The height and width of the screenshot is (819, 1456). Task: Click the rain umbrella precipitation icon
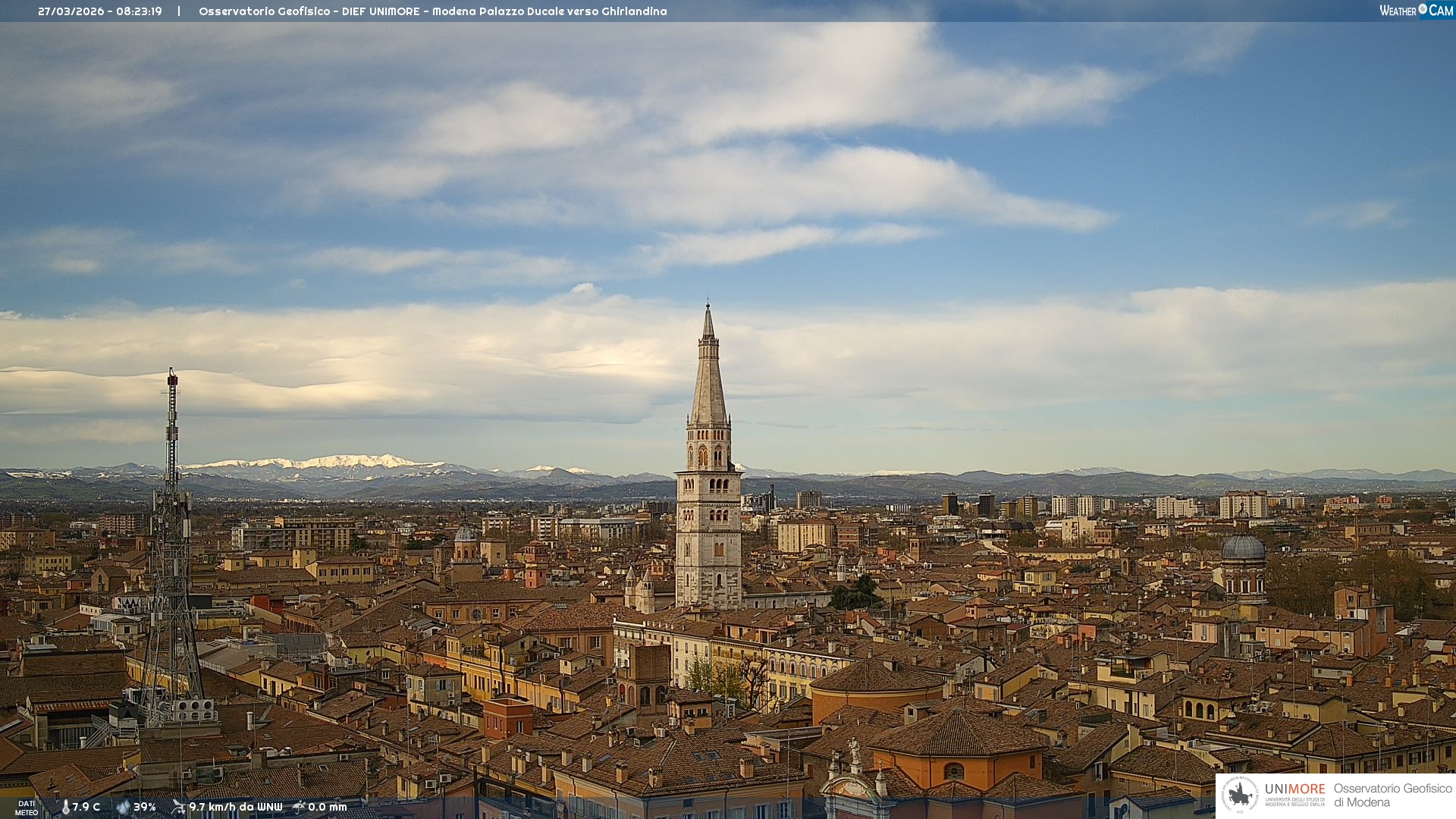coord(299,807)
